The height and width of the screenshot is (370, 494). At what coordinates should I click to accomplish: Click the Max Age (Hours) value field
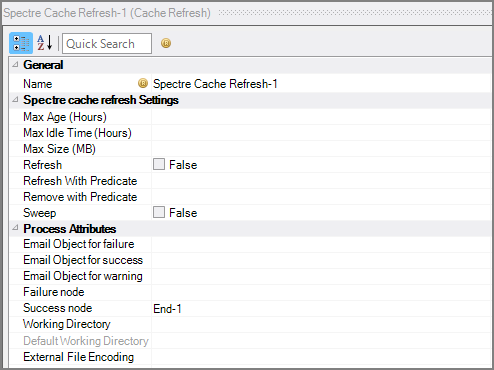(322, 117)
